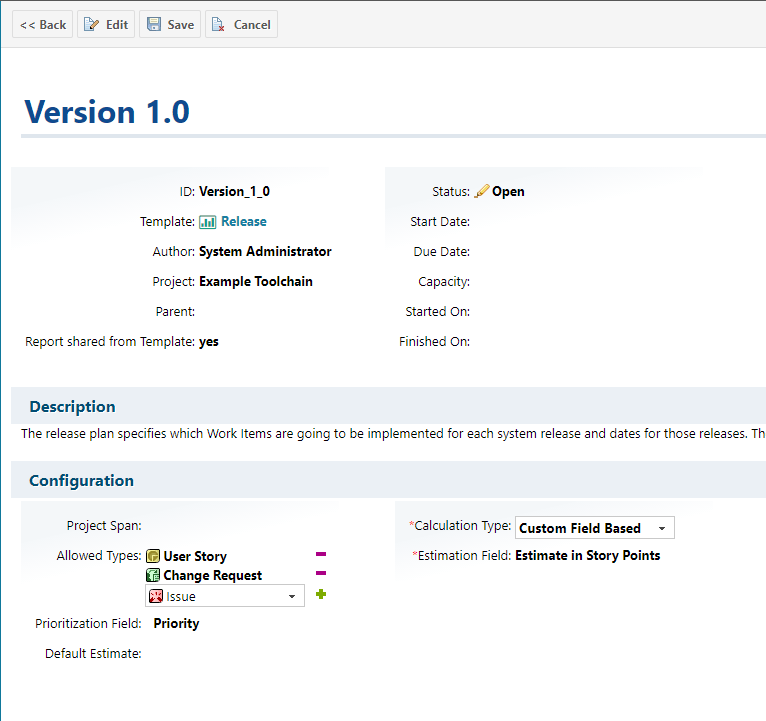Click the Back button in toolbar

click(x=43, y=25)
